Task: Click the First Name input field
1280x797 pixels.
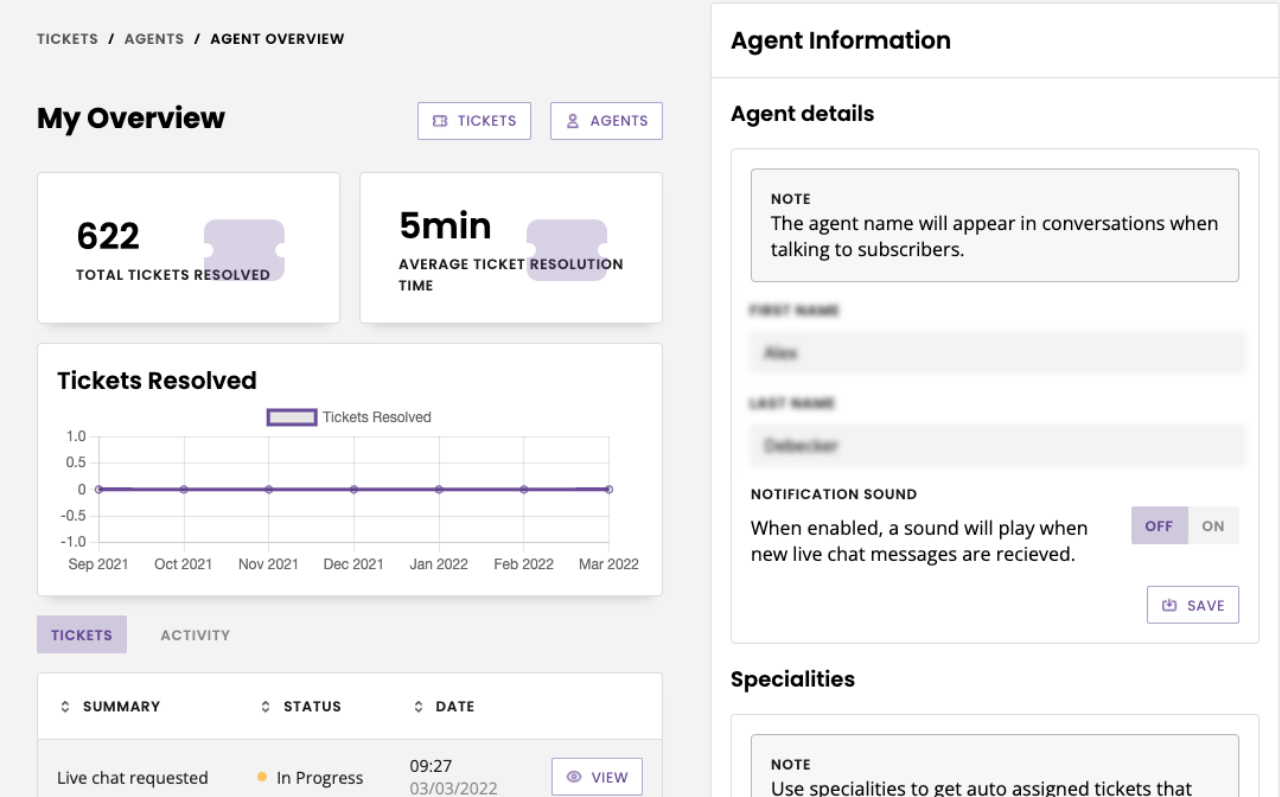Action: [995, 352]
